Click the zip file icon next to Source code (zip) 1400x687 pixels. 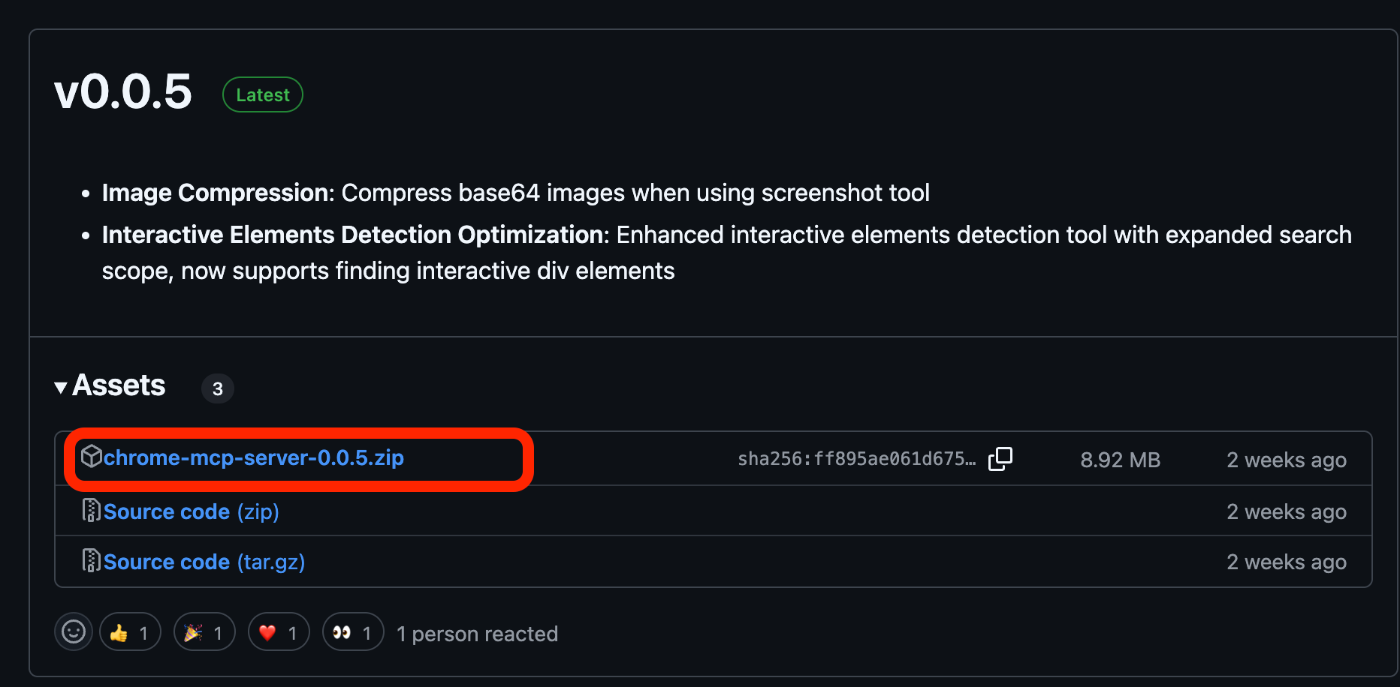pos(91,511)
